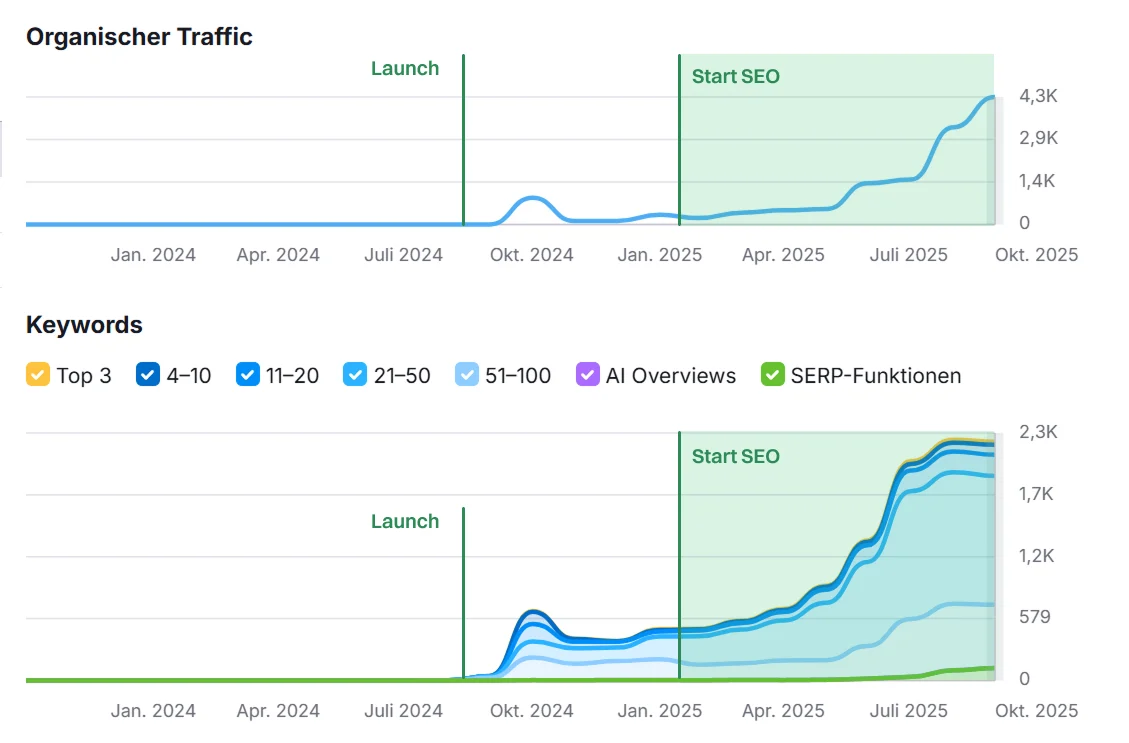The height and width of the screenshot is (743, 1129).
Task: Uncheck the Top 3 keywords checkbox
Action: pyautogui.click(x=37, y=375)
